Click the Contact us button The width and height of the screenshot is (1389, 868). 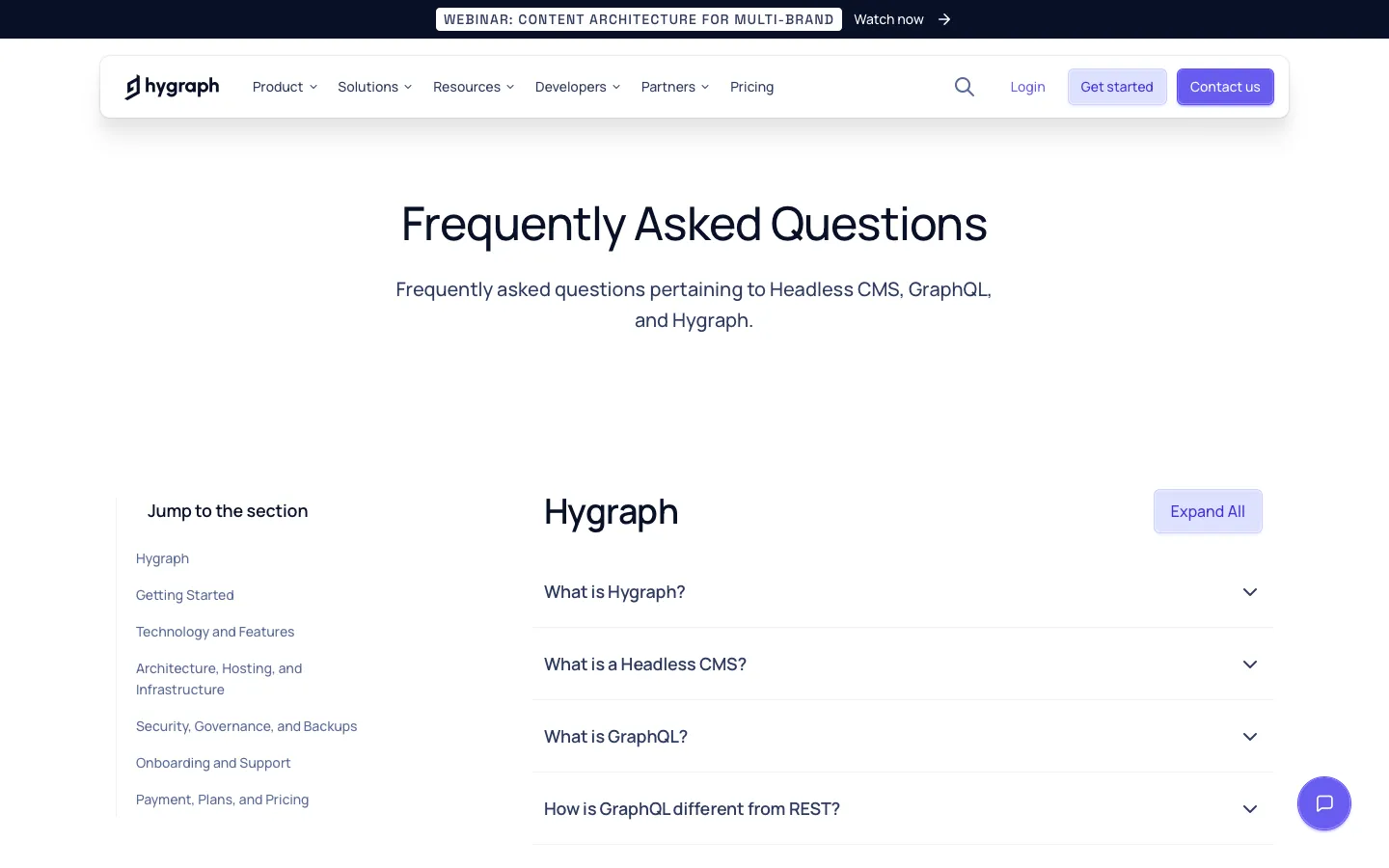[1225, 87]
